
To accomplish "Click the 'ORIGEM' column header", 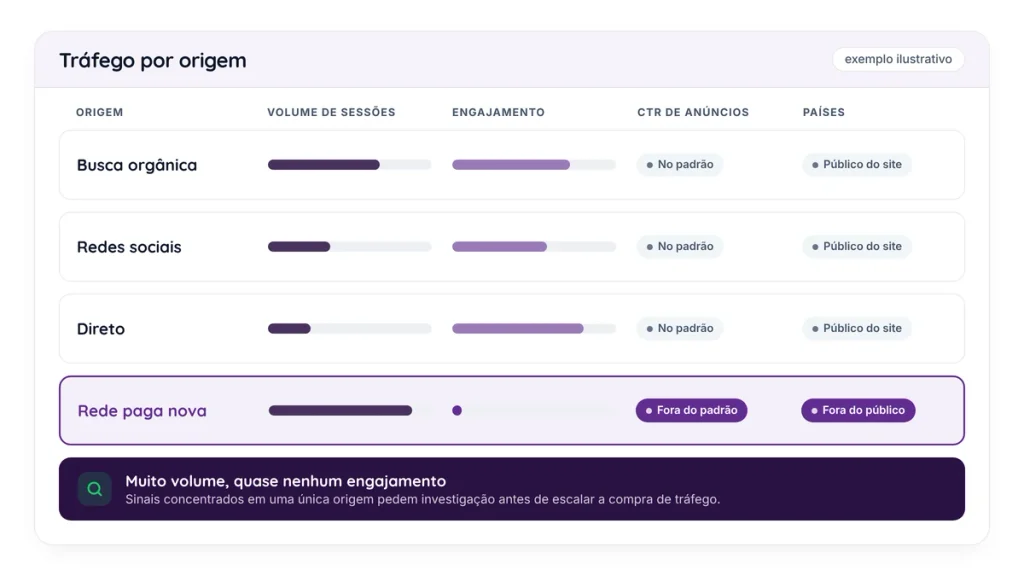I will click(x=99, y=112).
